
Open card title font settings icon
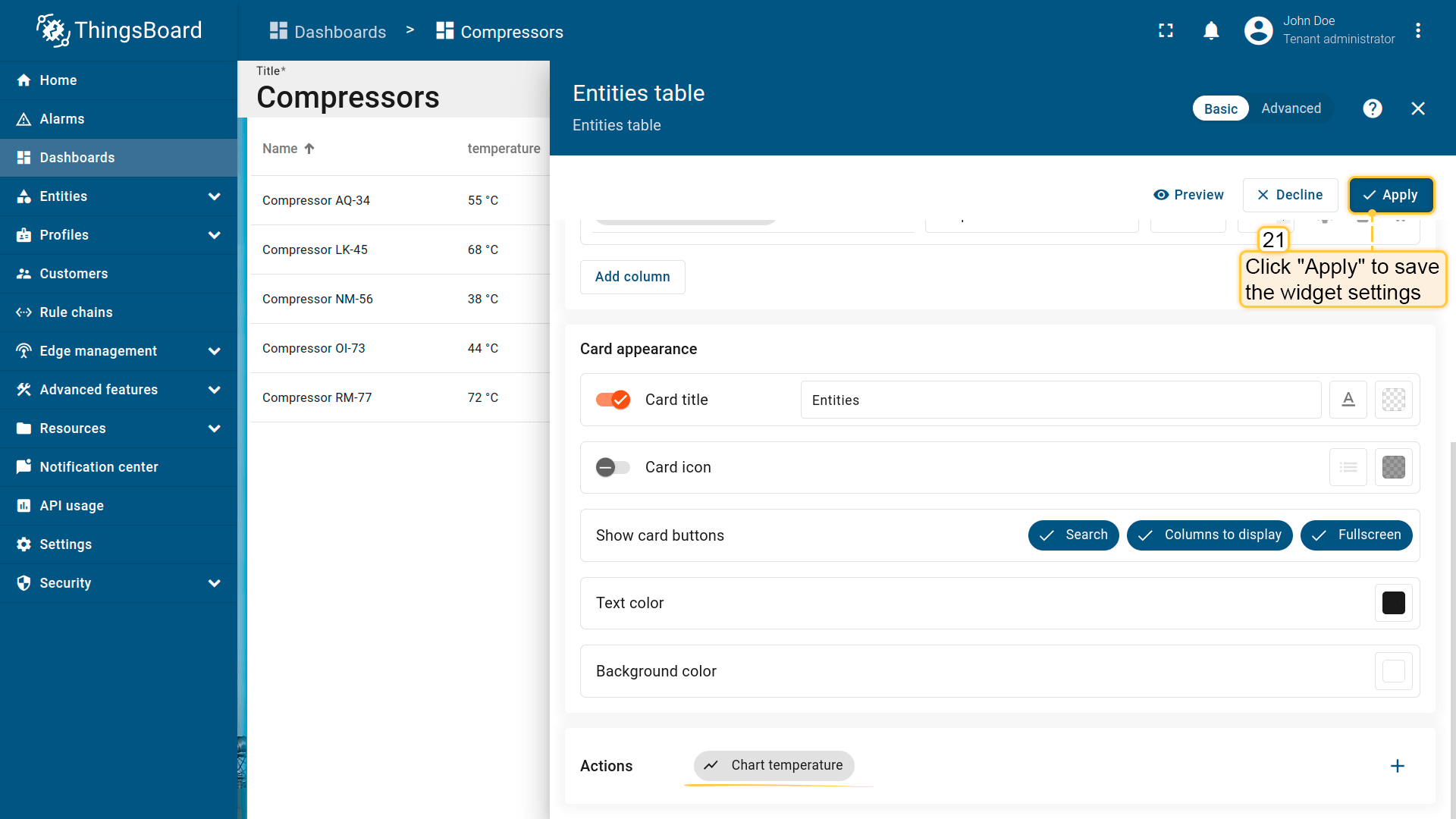[1348, 400]
